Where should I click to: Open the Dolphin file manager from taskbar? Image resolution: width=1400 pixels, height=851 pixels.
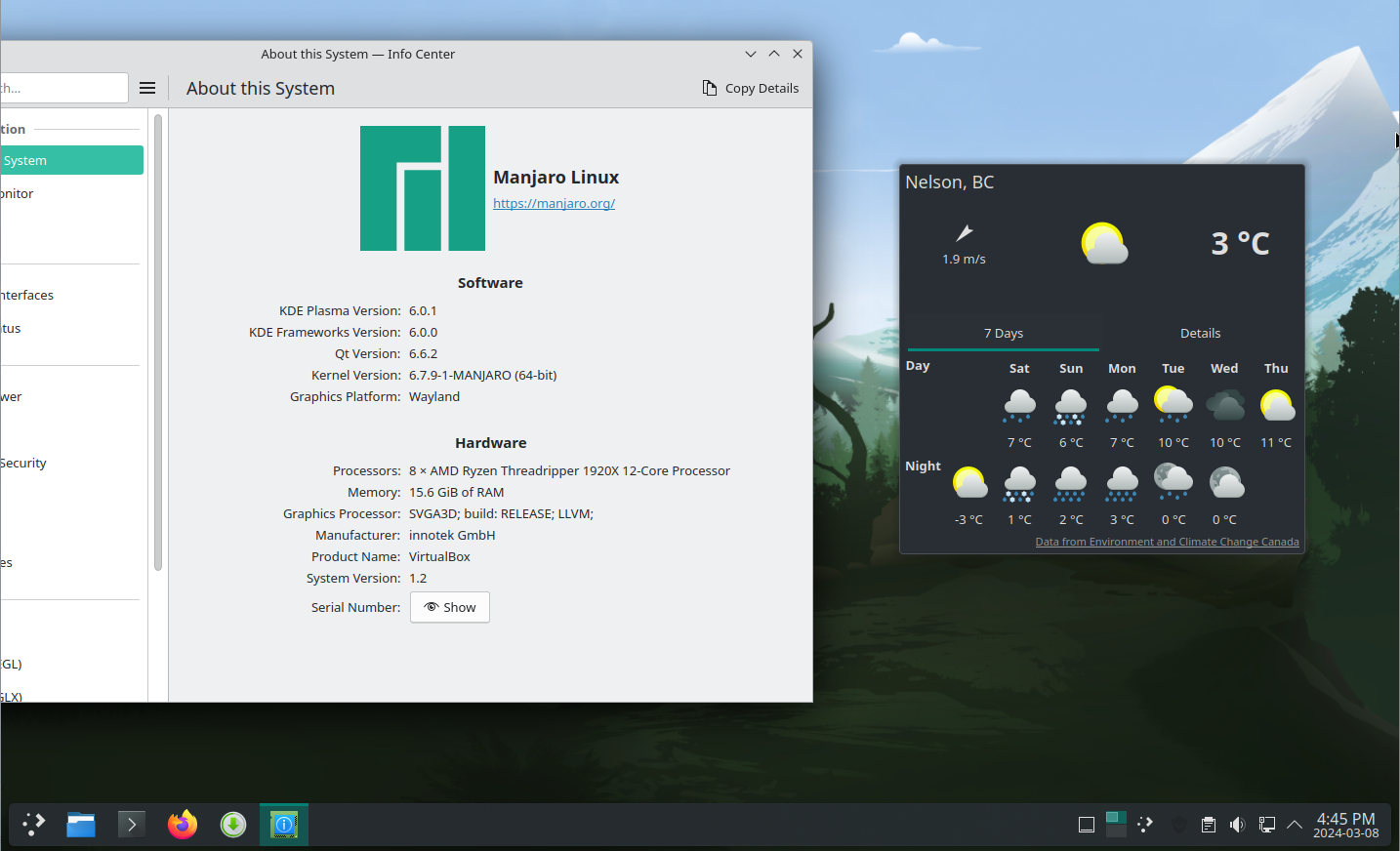[x=81, y=825]
